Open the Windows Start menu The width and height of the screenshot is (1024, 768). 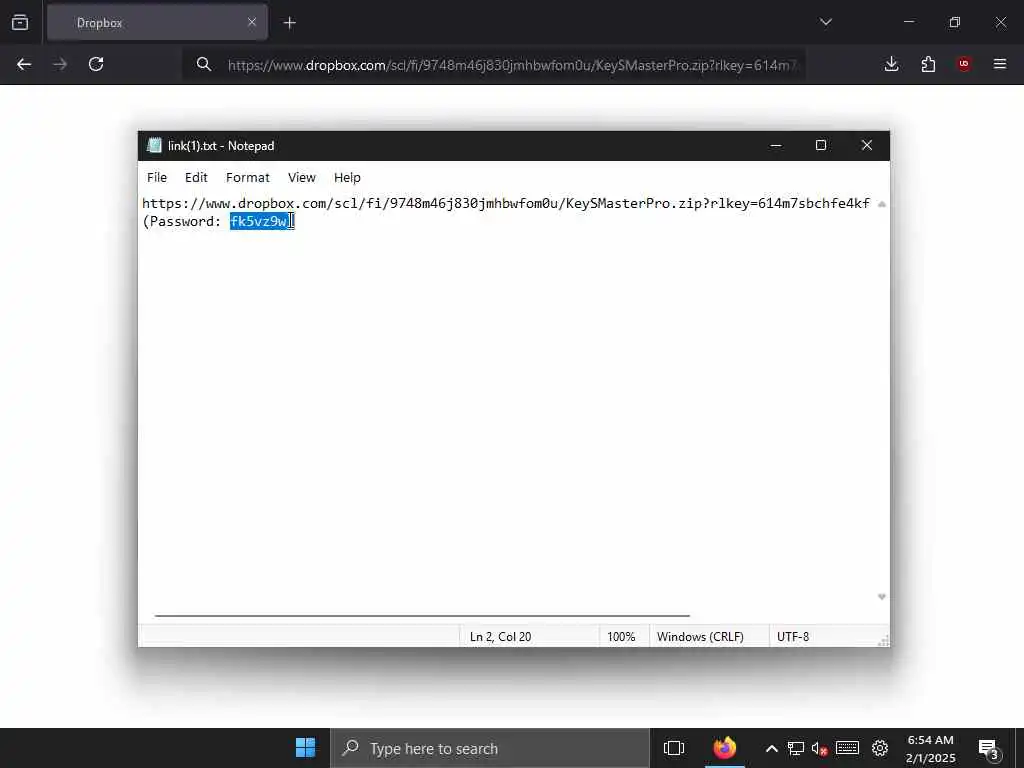305,748
